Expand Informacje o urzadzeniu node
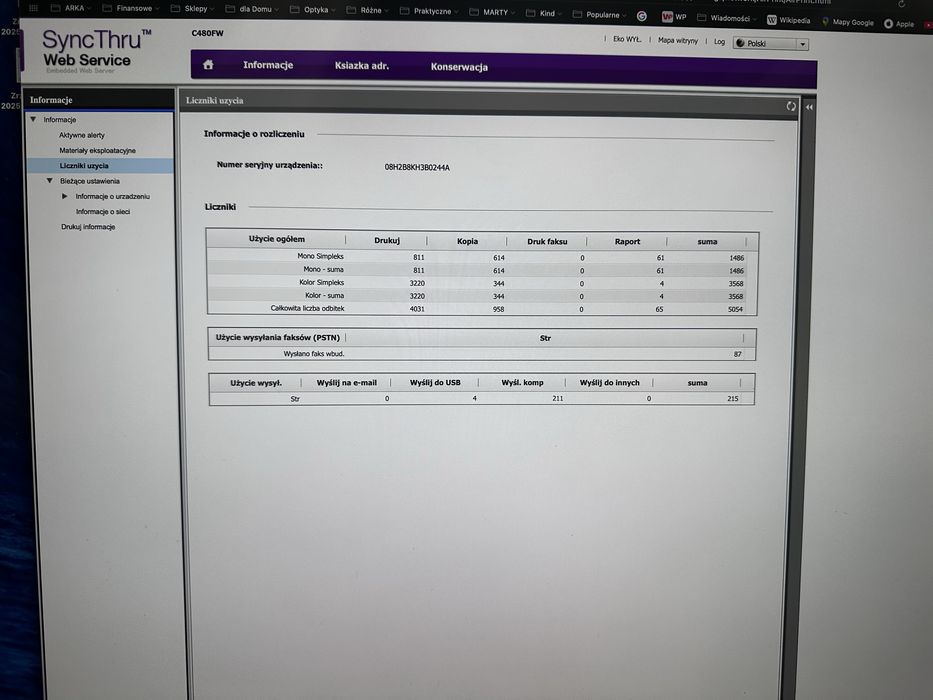The image size is (933, 700). coord(64,196)
